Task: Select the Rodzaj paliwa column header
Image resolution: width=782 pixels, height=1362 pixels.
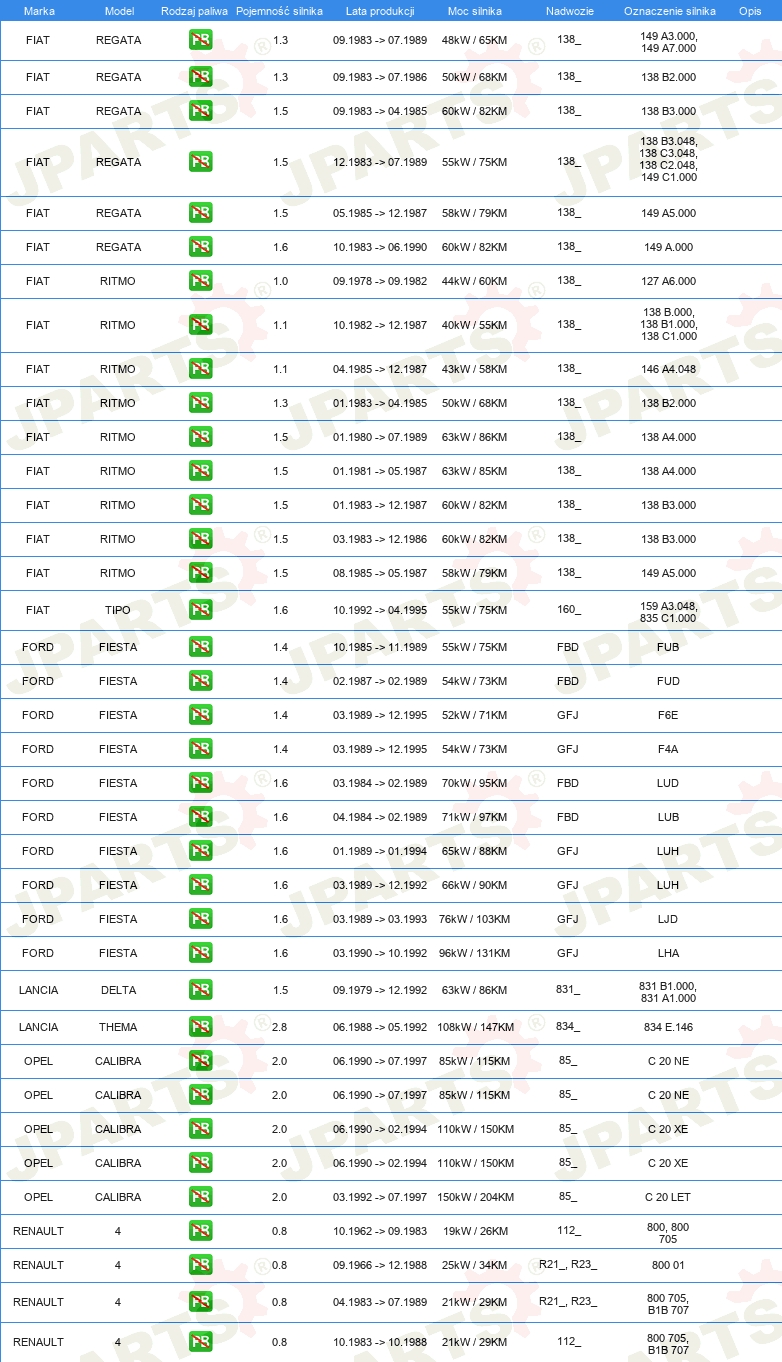Action: [x=194, y=11]
